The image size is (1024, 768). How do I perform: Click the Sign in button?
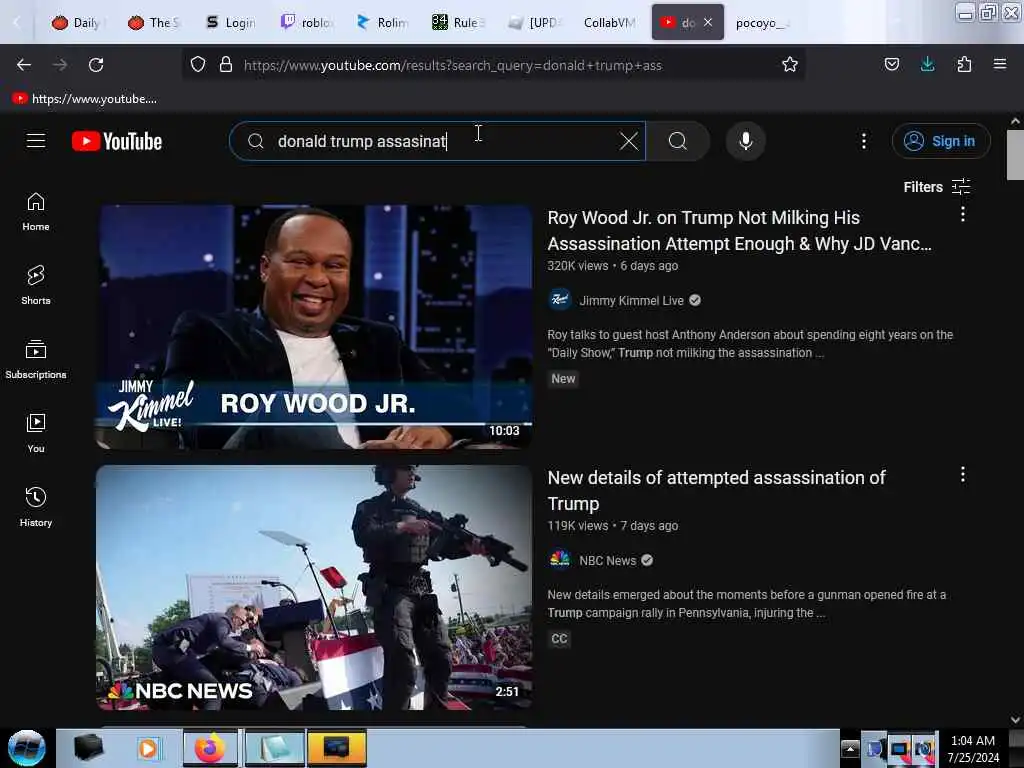click(x=941, y=141)
